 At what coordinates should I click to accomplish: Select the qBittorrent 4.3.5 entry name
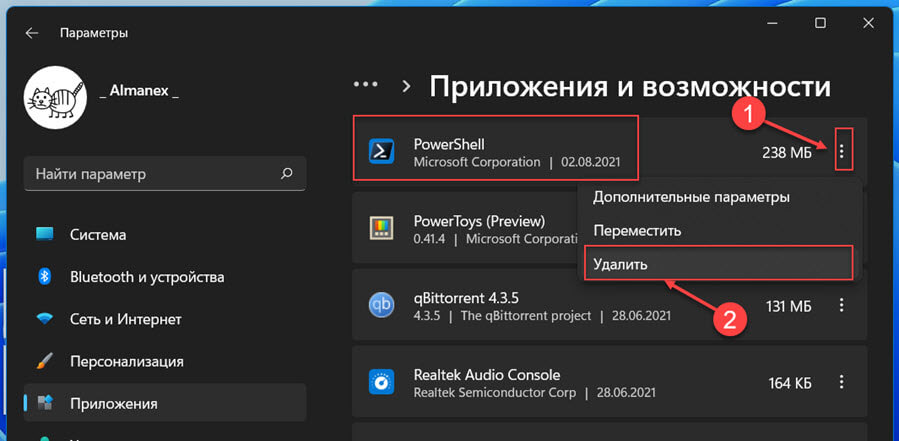pyautogui.click(x=466, y=298)
